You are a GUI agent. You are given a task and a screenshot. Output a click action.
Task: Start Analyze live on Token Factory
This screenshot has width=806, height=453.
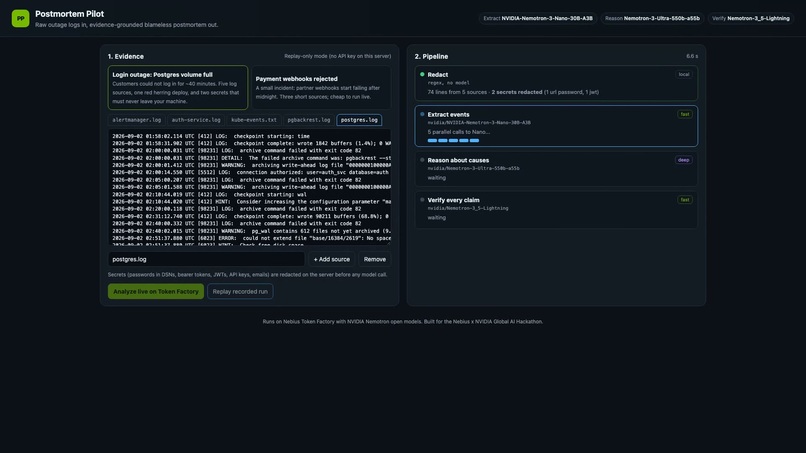coord(156,292)
